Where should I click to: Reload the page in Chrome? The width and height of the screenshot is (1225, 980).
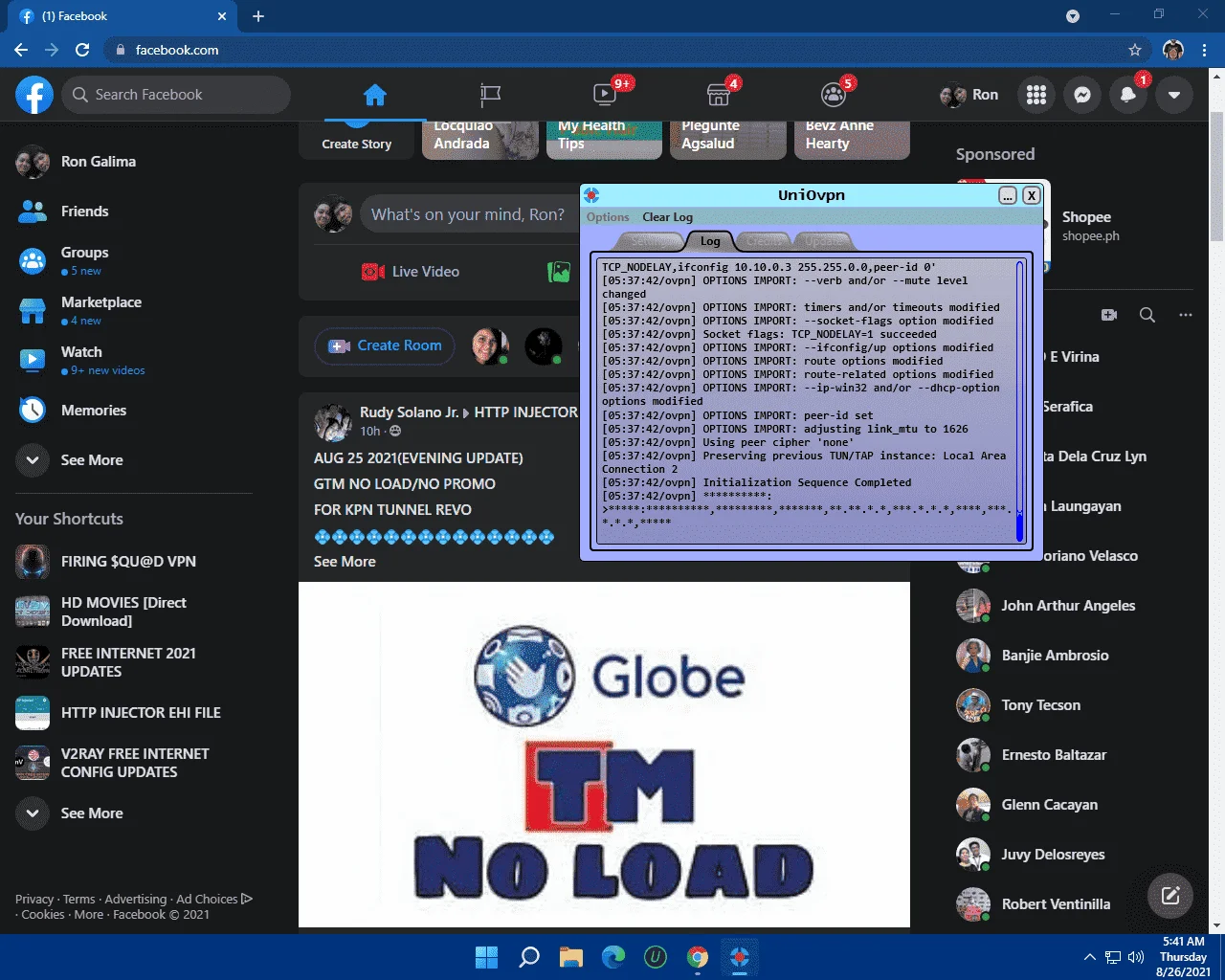82,50
